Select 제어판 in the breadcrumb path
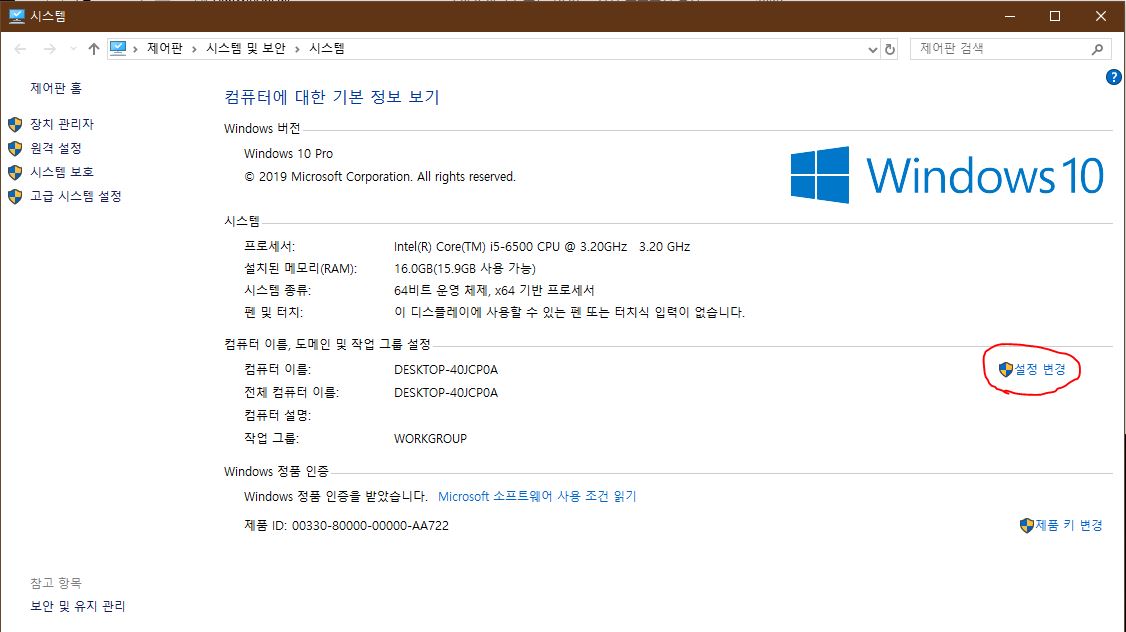Viewport: 1126px width, 632px height. click(x=164, y=48)
